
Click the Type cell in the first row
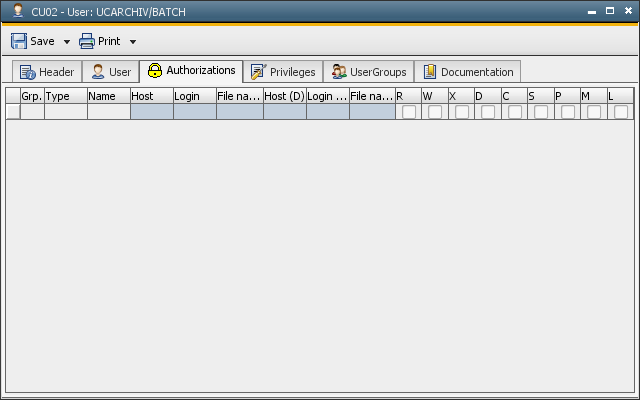[x=66, y=112]
